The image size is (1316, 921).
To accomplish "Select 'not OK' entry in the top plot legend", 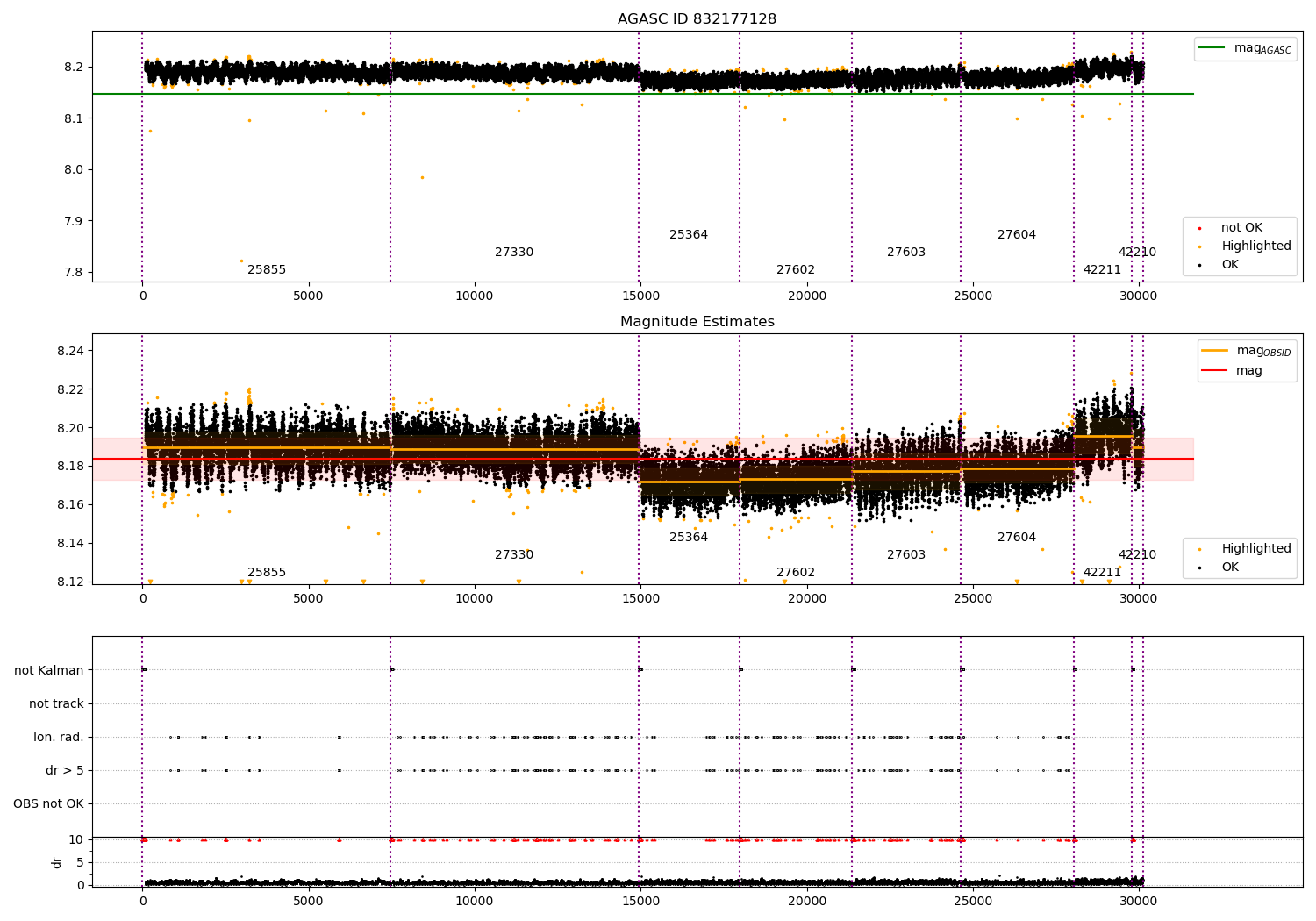I will click(x=1241, y=228).
